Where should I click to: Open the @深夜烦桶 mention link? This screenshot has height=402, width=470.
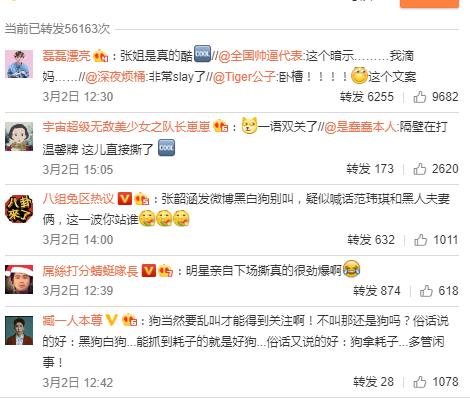(115, 77)
